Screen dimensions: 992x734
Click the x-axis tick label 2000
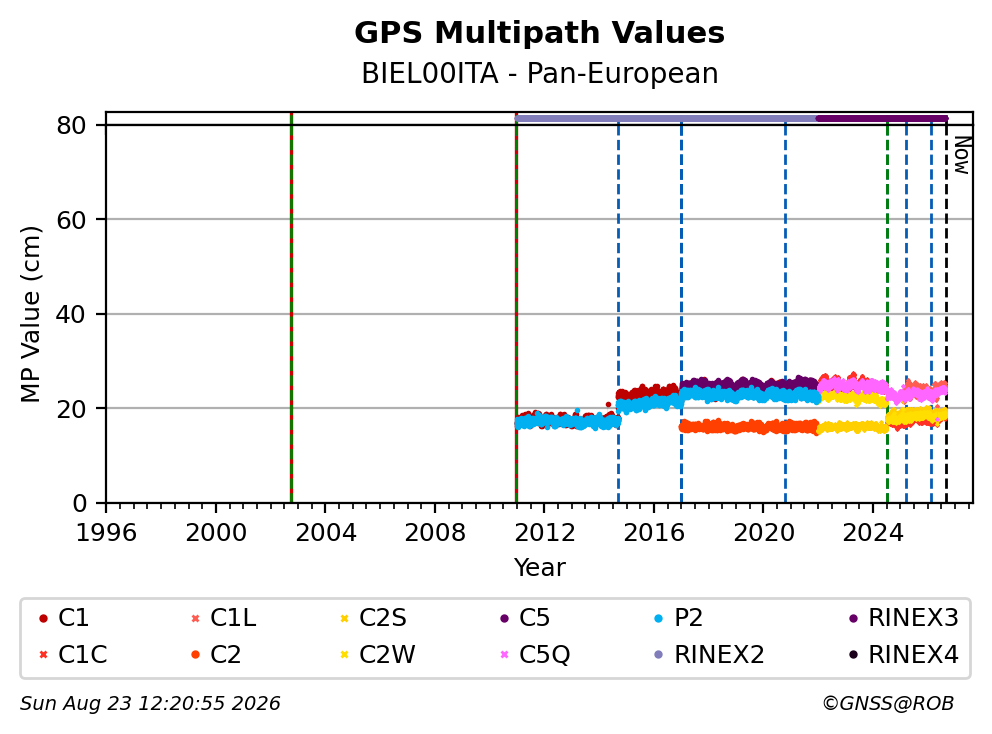pos(216,533)
